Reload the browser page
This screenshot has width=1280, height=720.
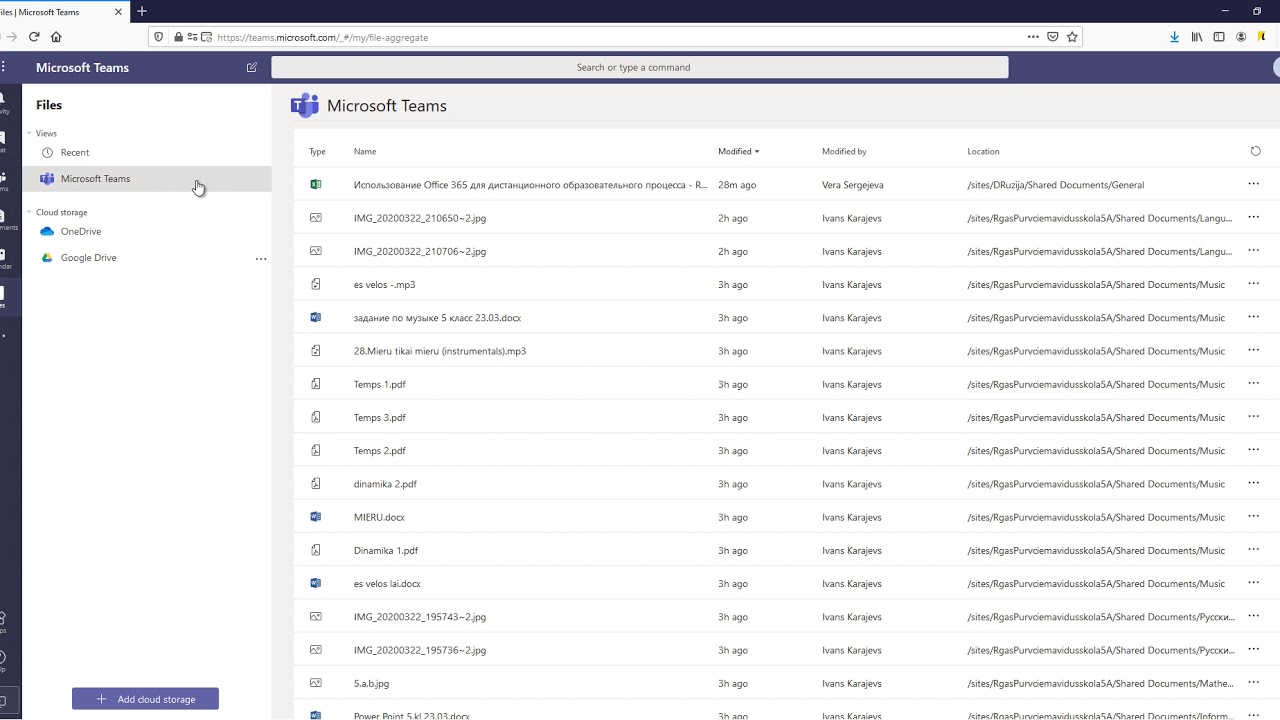tap(34, 36)
